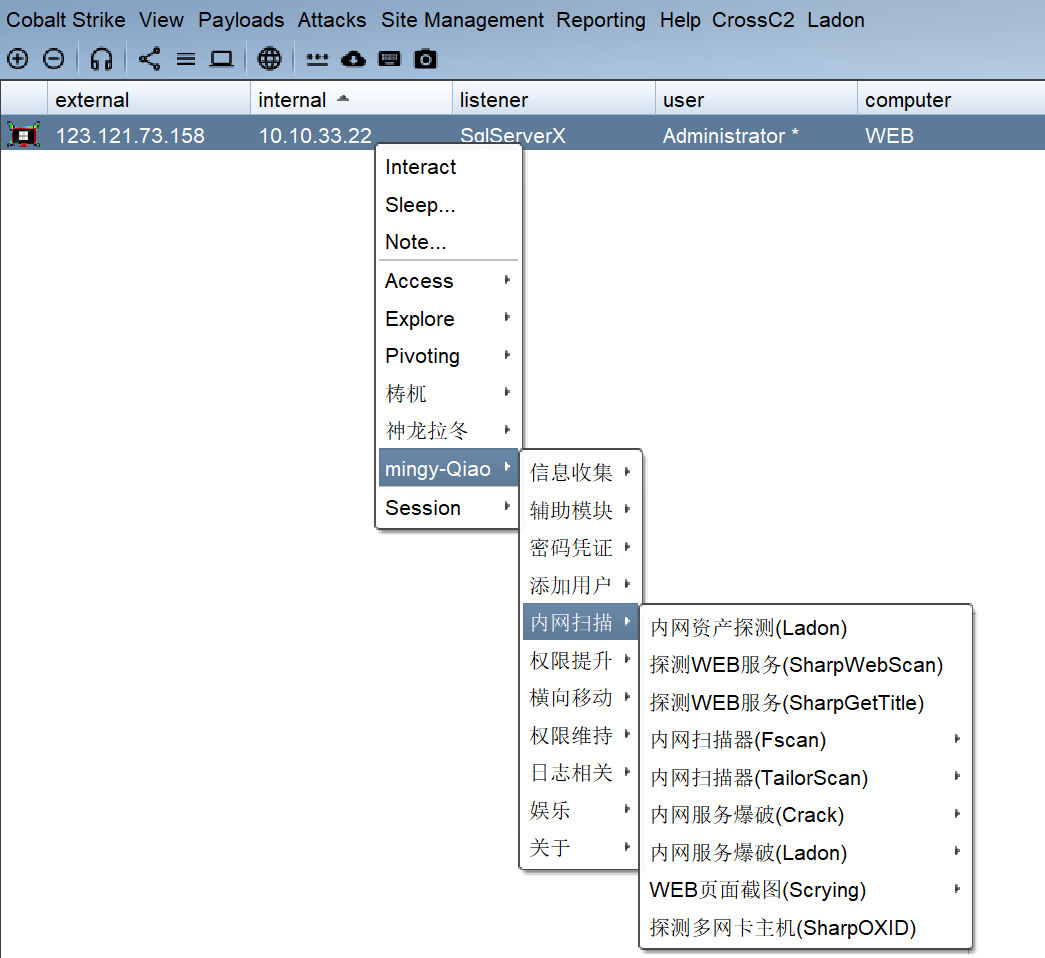Open the Attacks menu in menu bar
This screenshot has height=958, width=1045.
tap(332, 20)
